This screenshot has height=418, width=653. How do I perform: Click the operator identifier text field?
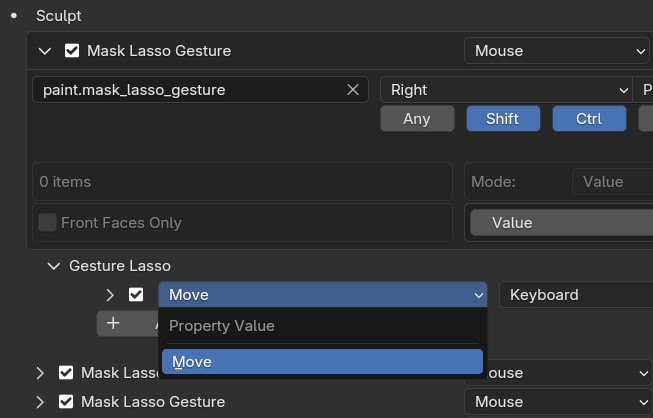tap(200, 90)
